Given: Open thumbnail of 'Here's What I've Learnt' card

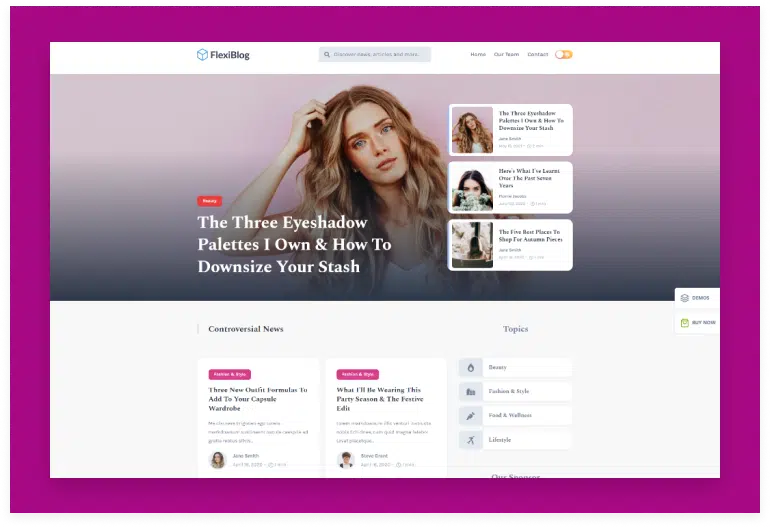Looking at the screenshot, I should [x=472, y=188].
